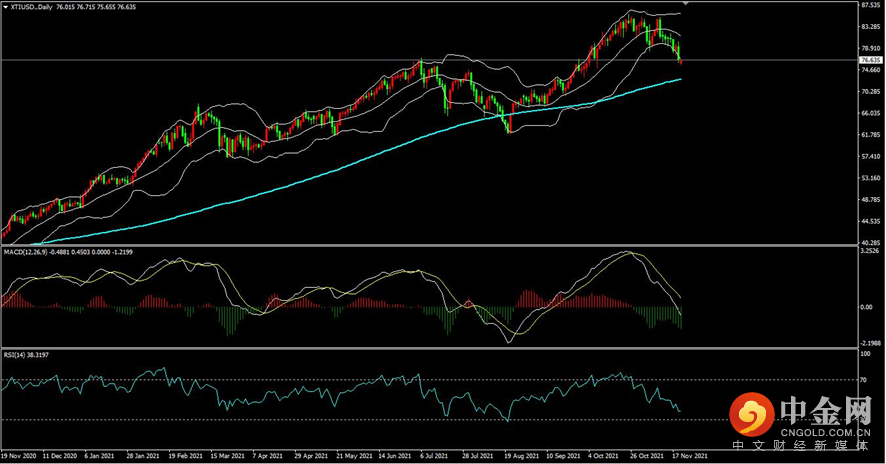
Task: Select the 10 Sep 2021 date label
Action: point(563,456)
